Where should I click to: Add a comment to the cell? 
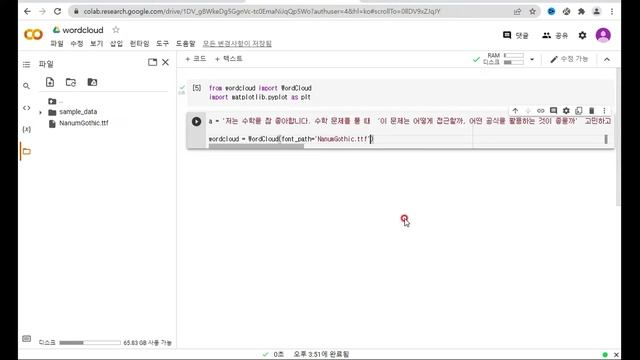point(553,111)
